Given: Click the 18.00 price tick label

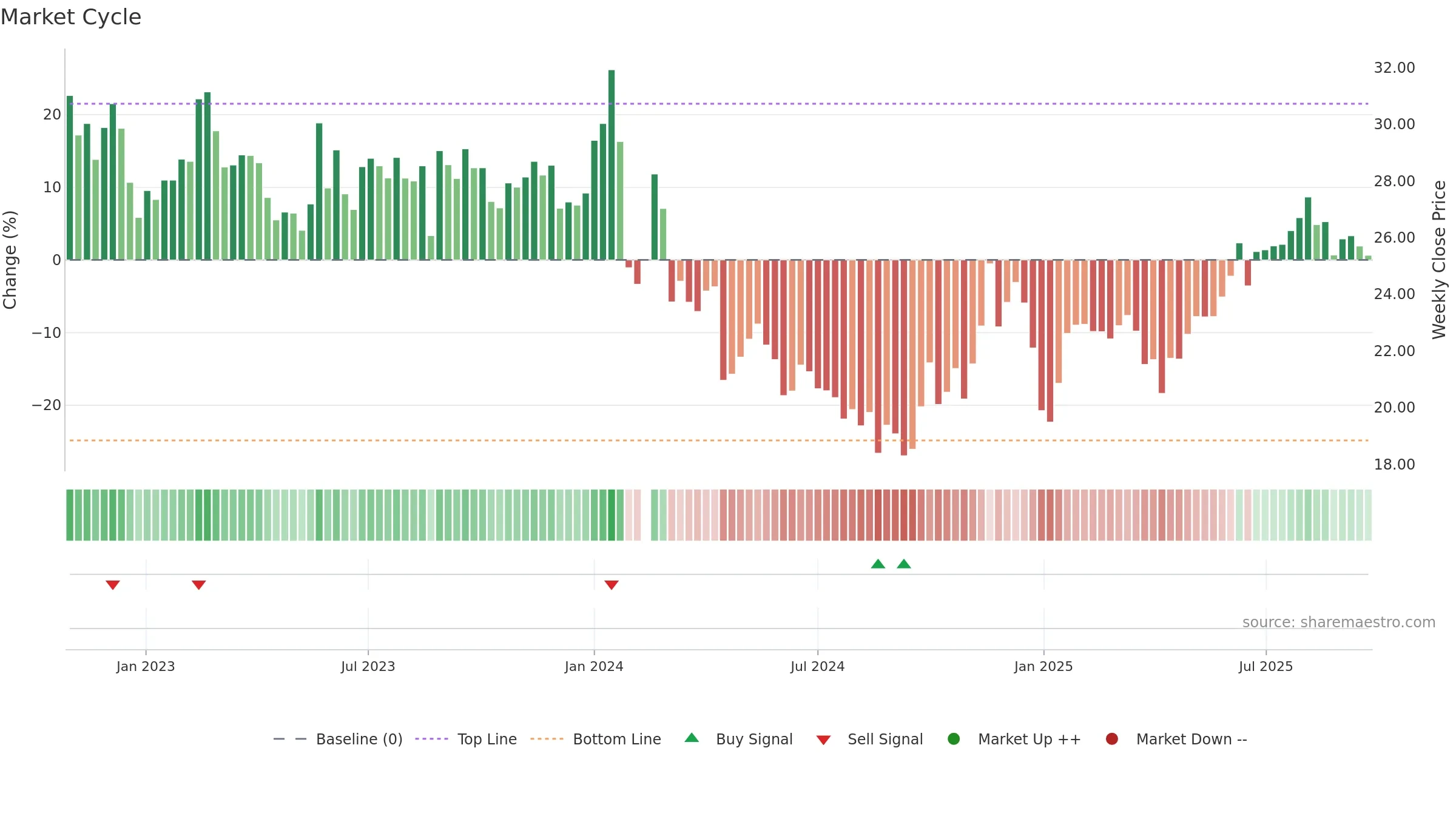Looking at the screenshot, I should [1394, 464].
